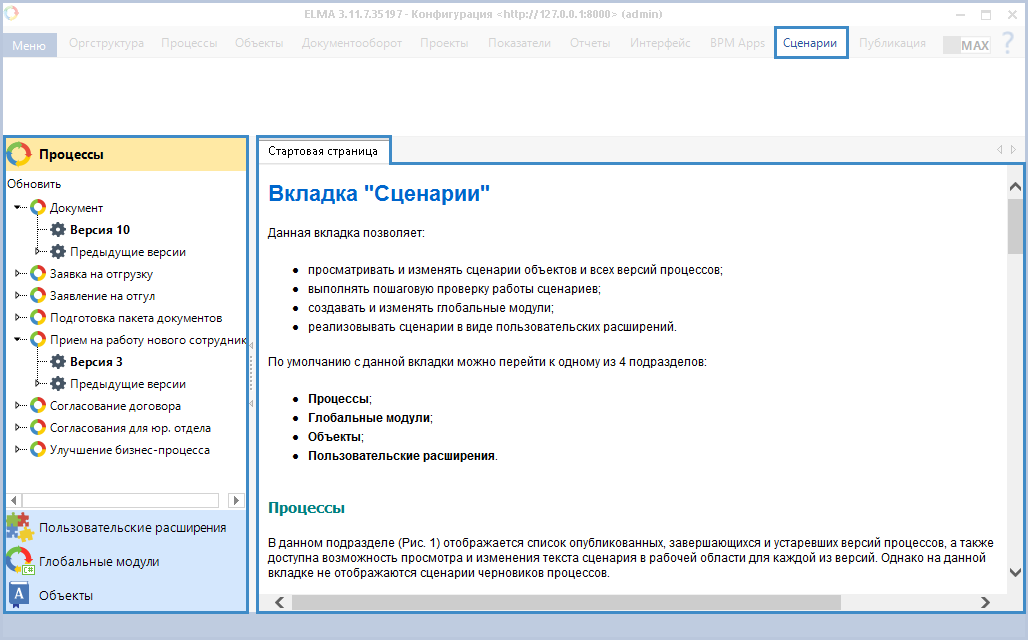The width and height of the screenshot is (1028, 640).
Task: Open the Глобальные модули section icon
Action: (19, 561)
